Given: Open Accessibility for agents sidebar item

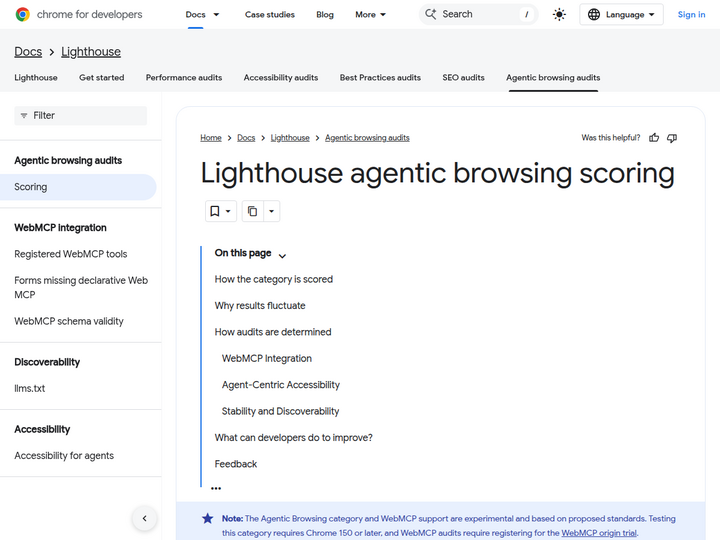Looking at the screenshot, I should tap(64, 456).
